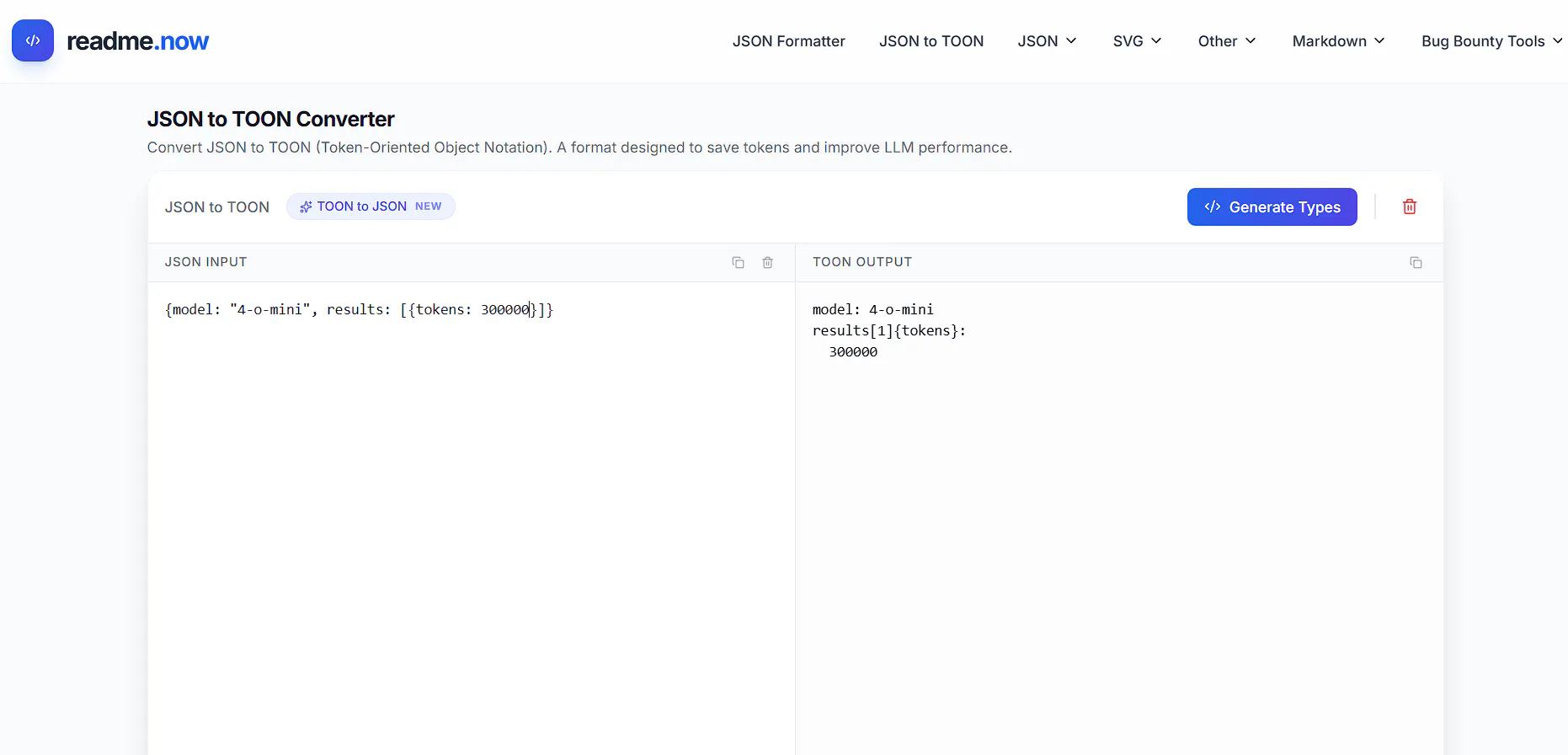Copy the TOON output contents
This screenshot has width=1568, height=755.
(x=1416, y=263)
